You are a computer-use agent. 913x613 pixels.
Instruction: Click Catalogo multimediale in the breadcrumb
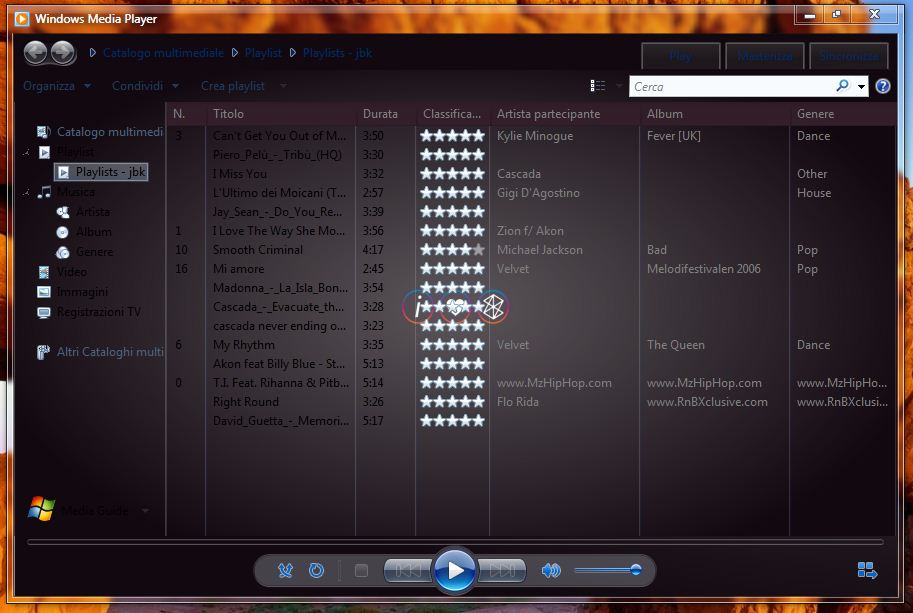(163, 53)
